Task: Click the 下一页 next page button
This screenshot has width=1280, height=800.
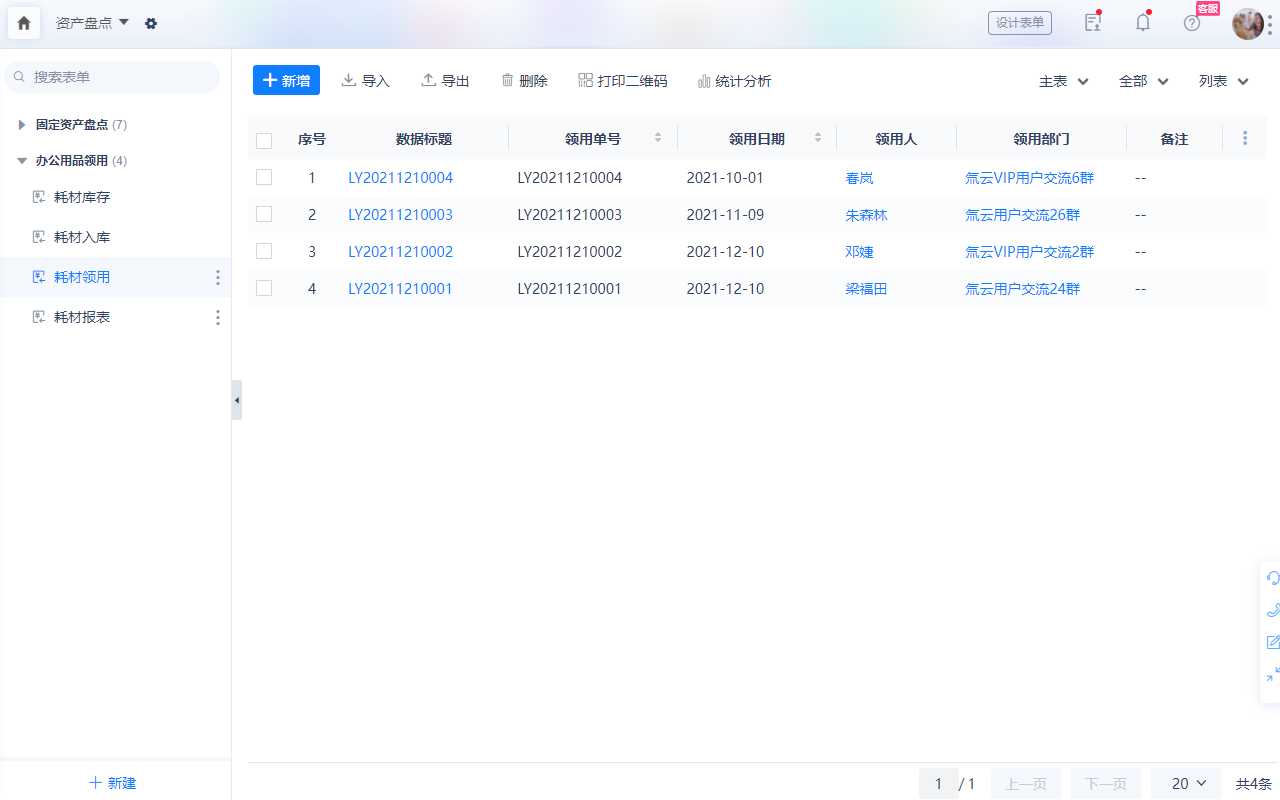Action: 1106,784
